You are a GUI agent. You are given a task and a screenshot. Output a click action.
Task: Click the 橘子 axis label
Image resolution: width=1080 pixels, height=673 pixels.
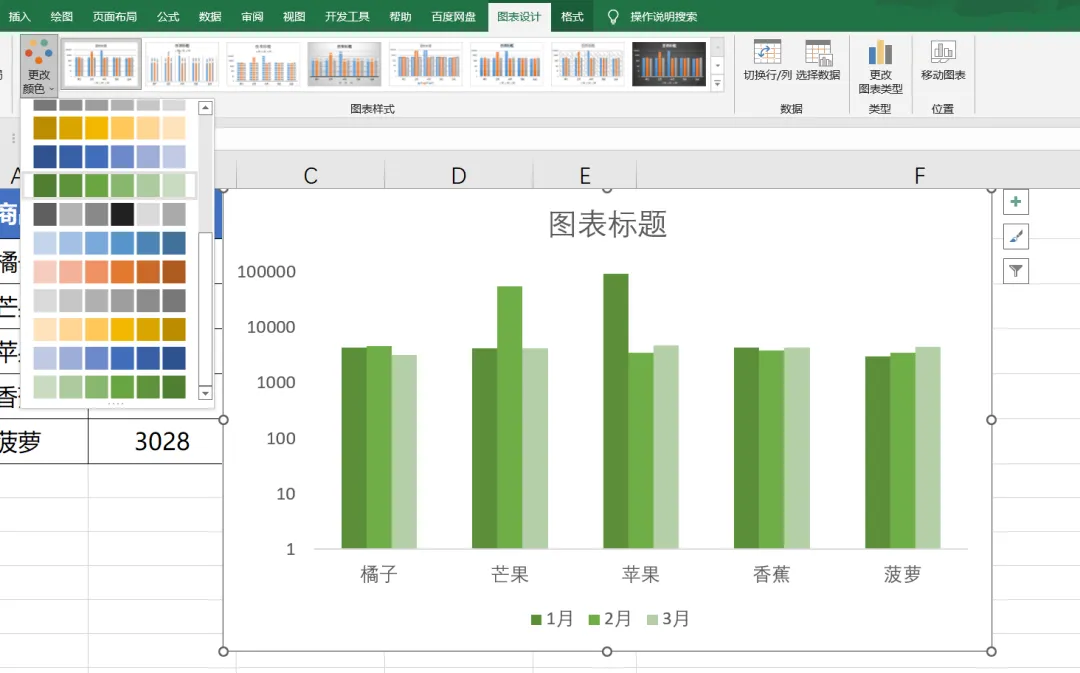(379, 574)
